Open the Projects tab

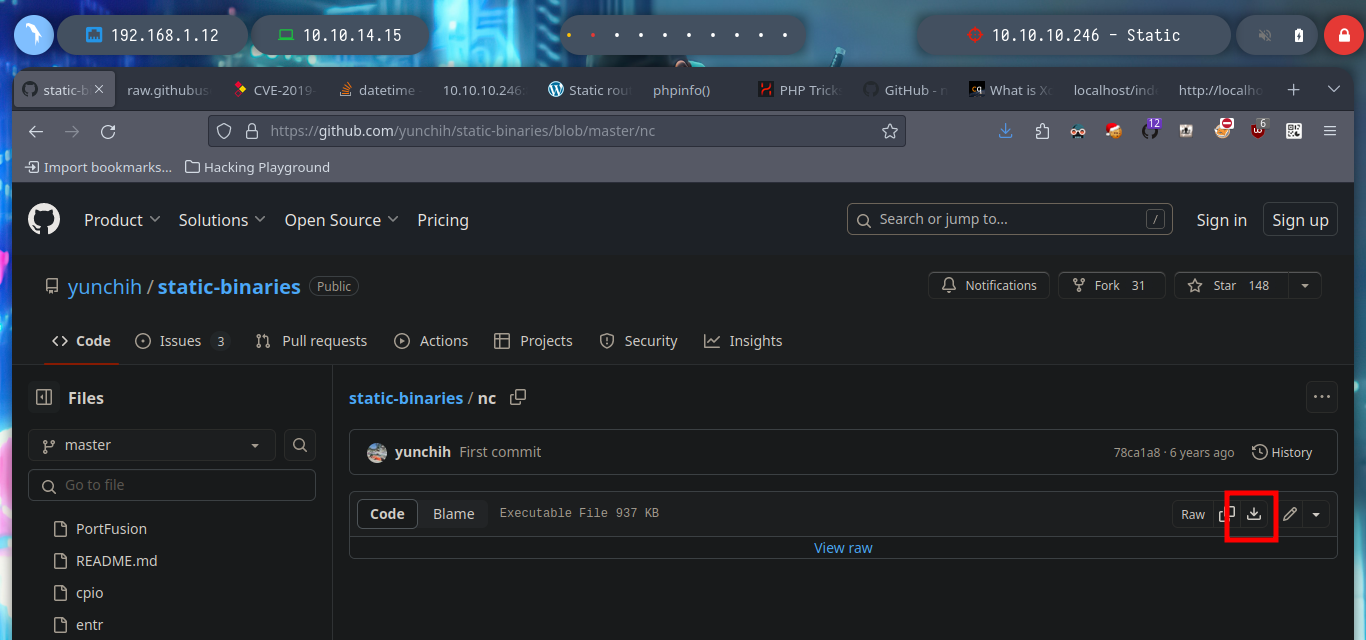coord(533,341)
